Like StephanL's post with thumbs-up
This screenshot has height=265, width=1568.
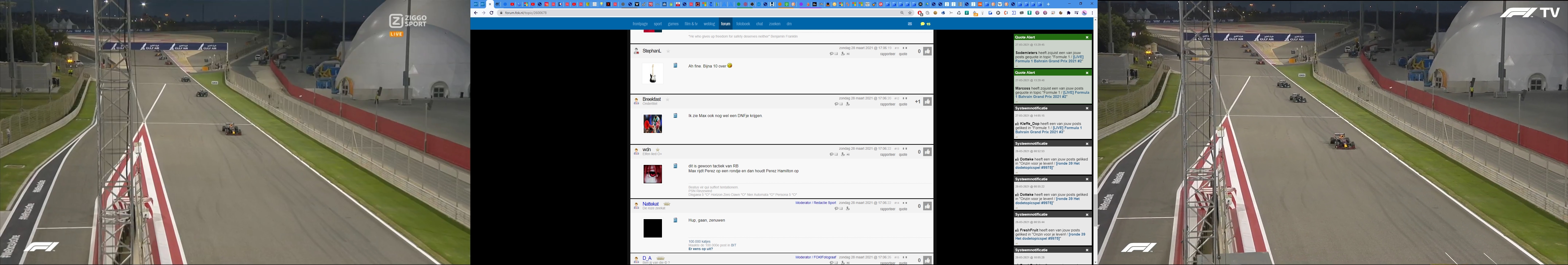click(928, 51)
